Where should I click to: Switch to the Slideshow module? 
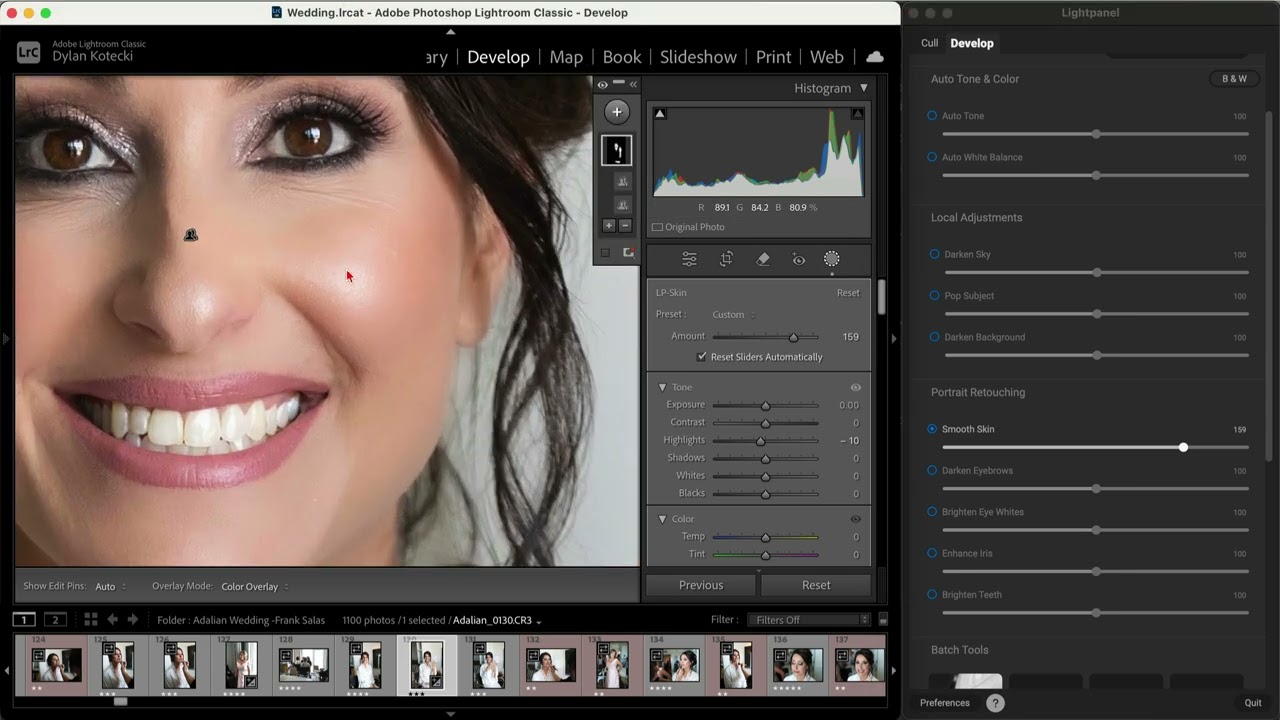pos(698,57)
